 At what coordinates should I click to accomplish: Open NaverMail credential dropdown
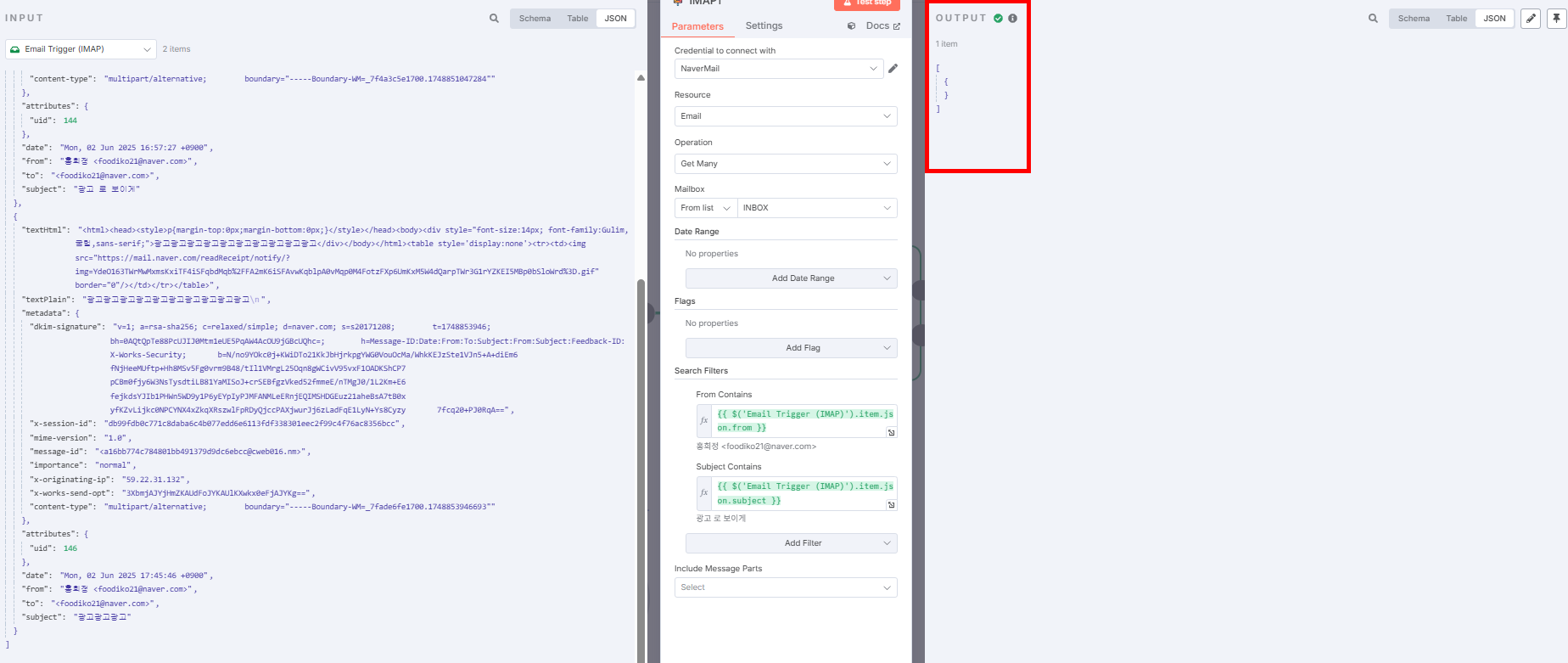tap(779, 69)
